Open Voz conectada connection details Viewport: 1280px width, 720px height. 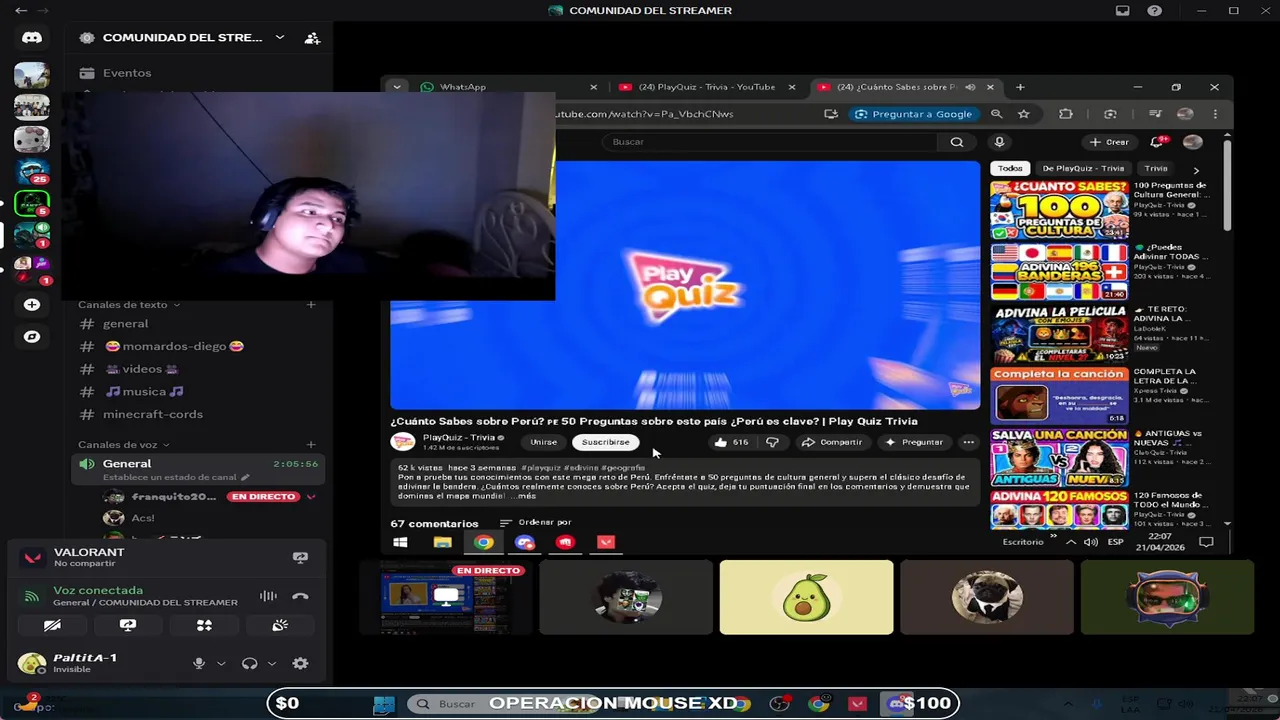pos(98,591)
